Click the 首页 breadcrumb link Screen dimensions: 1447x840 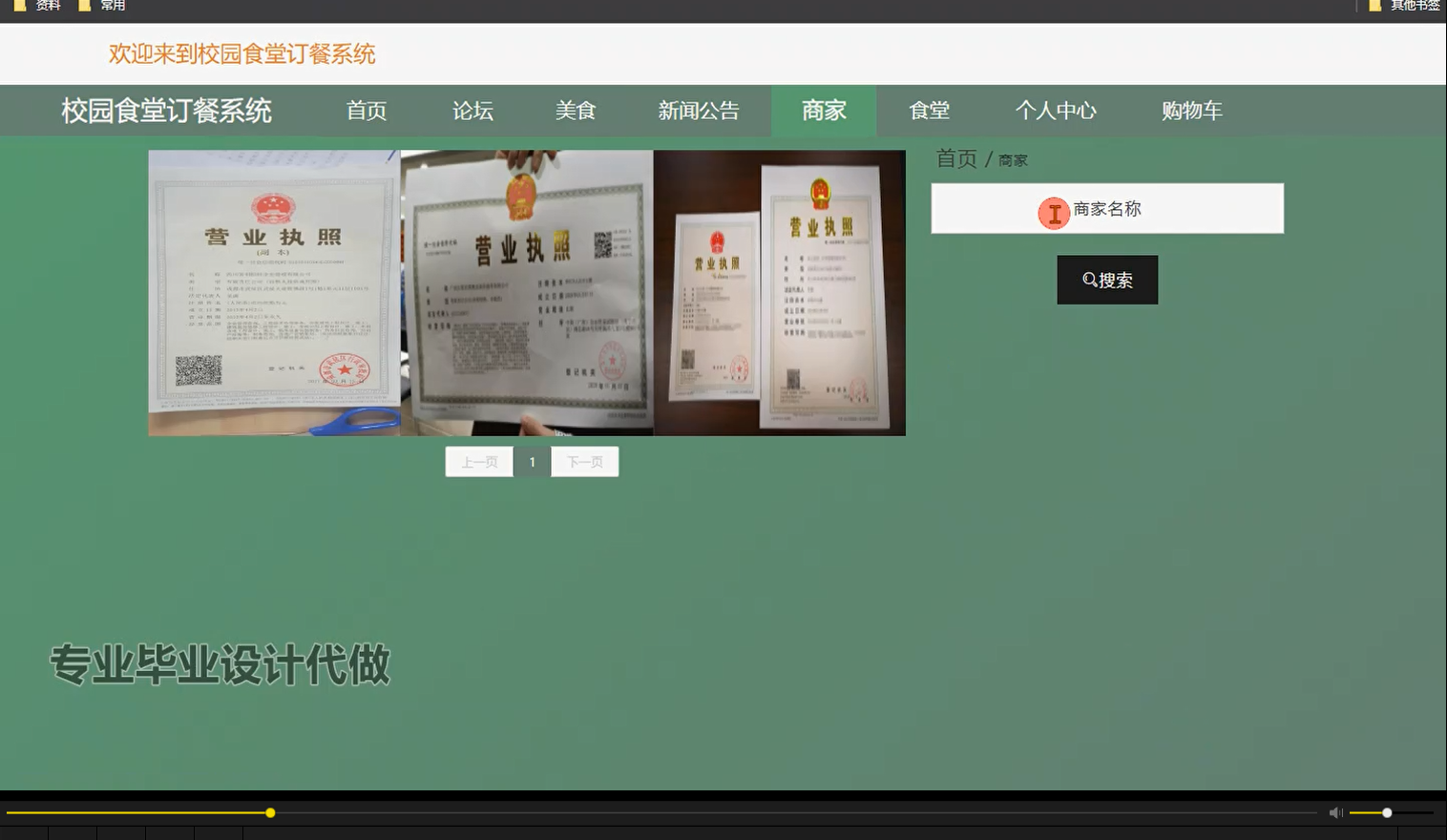coord(957,158)
